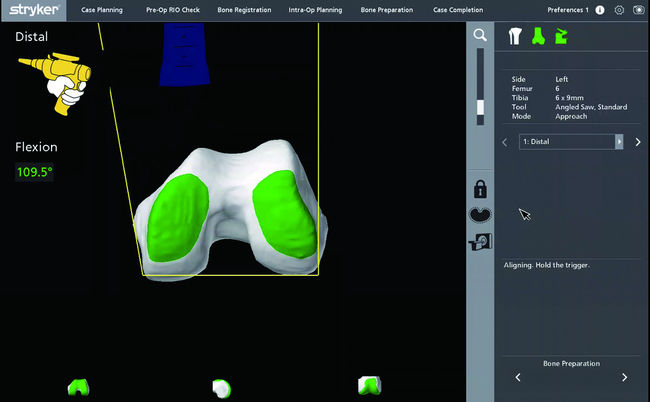Viewport: 650px width, 402px height.
Task: Adjust the vertical zoom slider handle
Action: click(480, 107)
